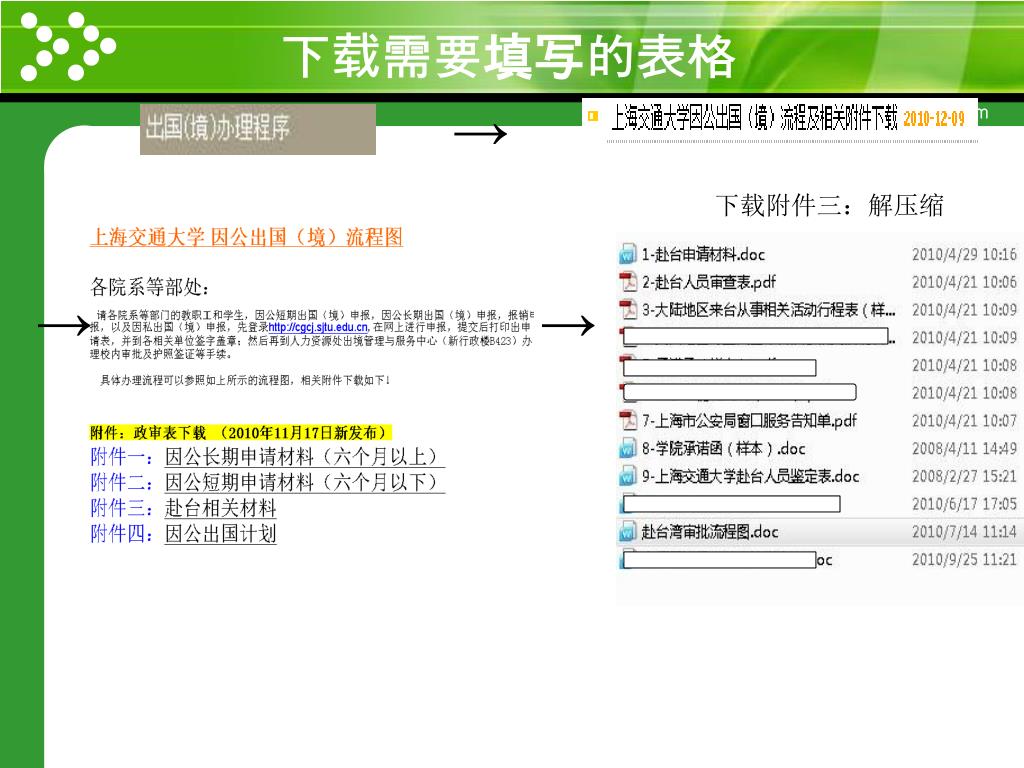This screenshot has height=768, width=1024.
Task: Click the date 2010/6/17 17:05
Action: (964, 504)
